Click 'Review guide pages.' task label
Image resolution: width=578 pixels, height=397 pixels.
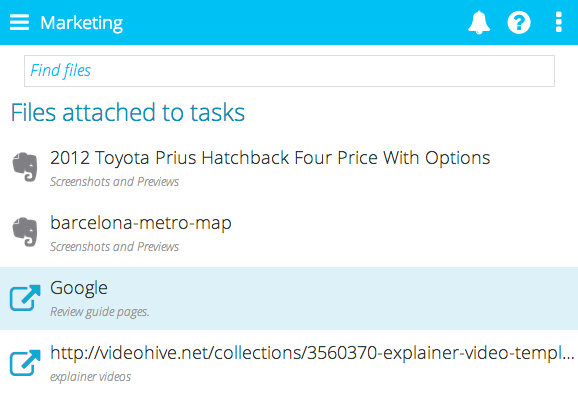point(100,312)
